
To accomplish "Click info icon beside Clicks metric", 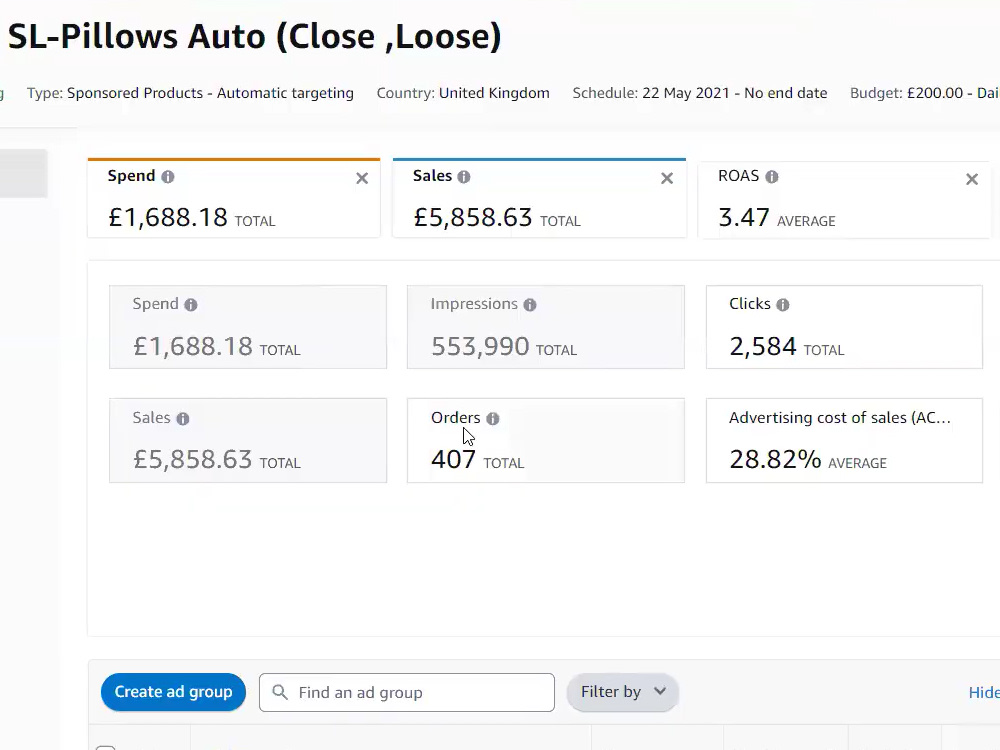I will [783, 305].
